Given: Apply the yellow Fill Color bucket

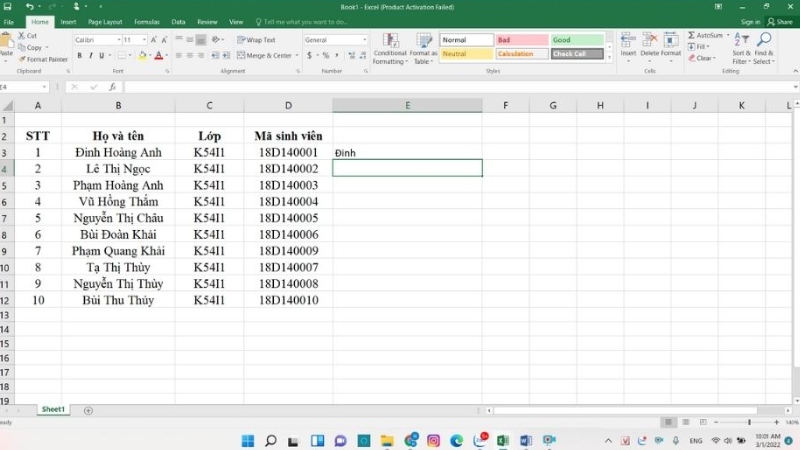Looking at the screenshot, I should 142,55.
